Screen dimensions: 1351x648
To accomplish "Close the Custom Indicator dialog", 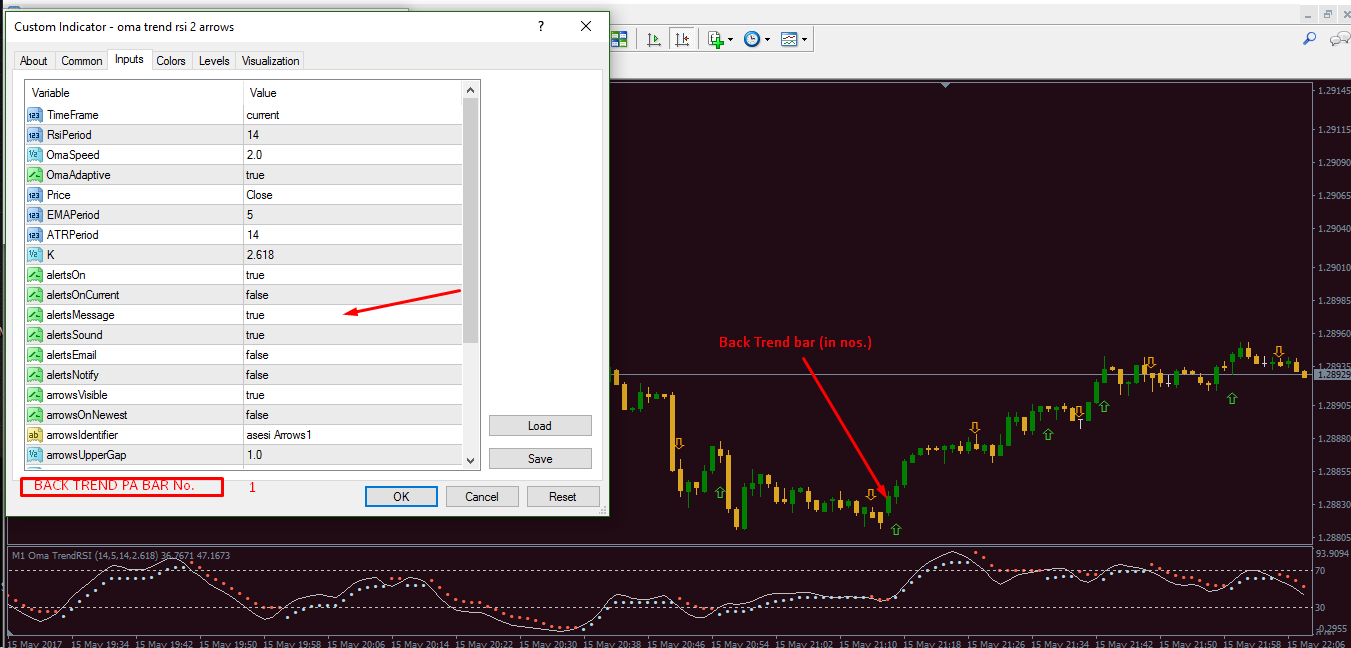I will 587,27.
